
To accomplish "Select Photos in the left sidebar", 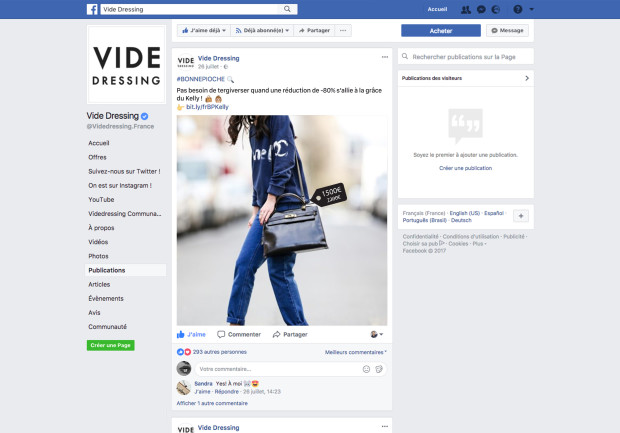I will click(x=98, y=256).
